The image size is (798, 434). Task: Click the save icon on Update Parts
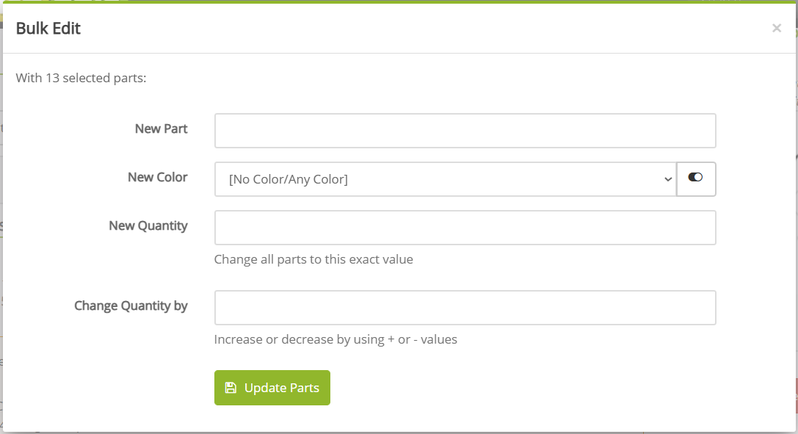point(231,388)
